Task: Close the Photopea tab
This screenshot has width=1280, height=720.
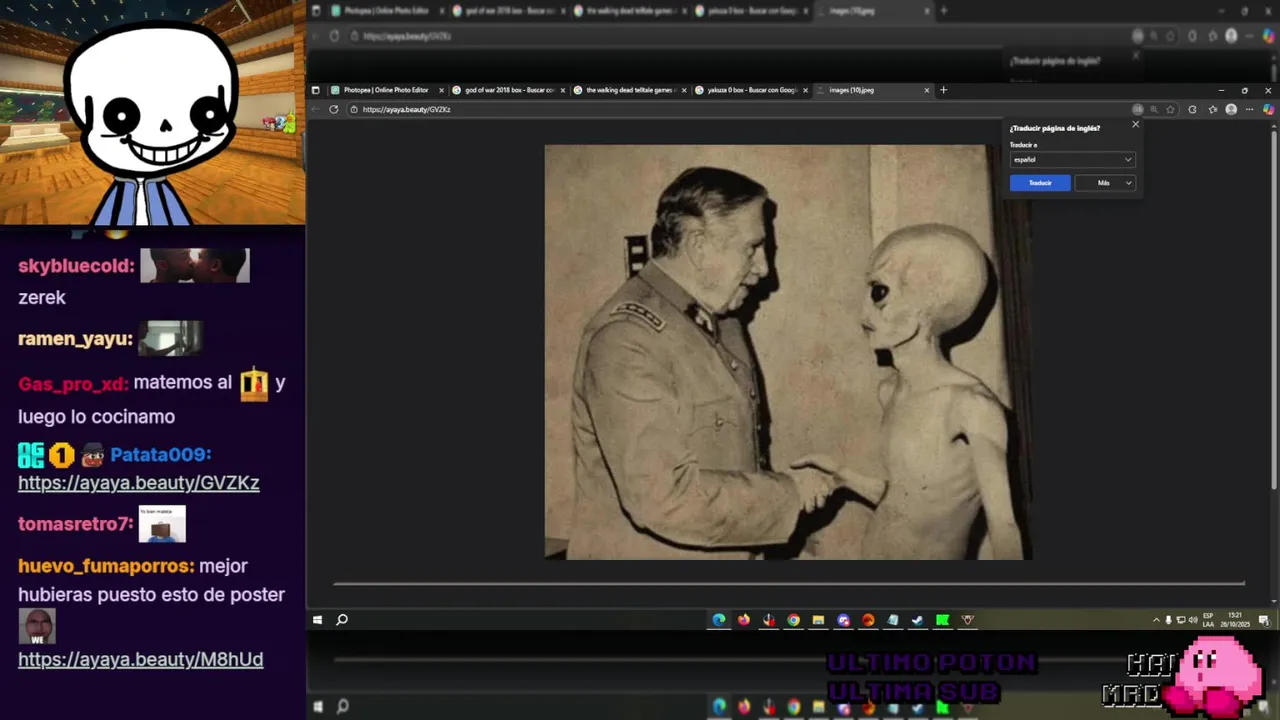Action: (441, 90)
